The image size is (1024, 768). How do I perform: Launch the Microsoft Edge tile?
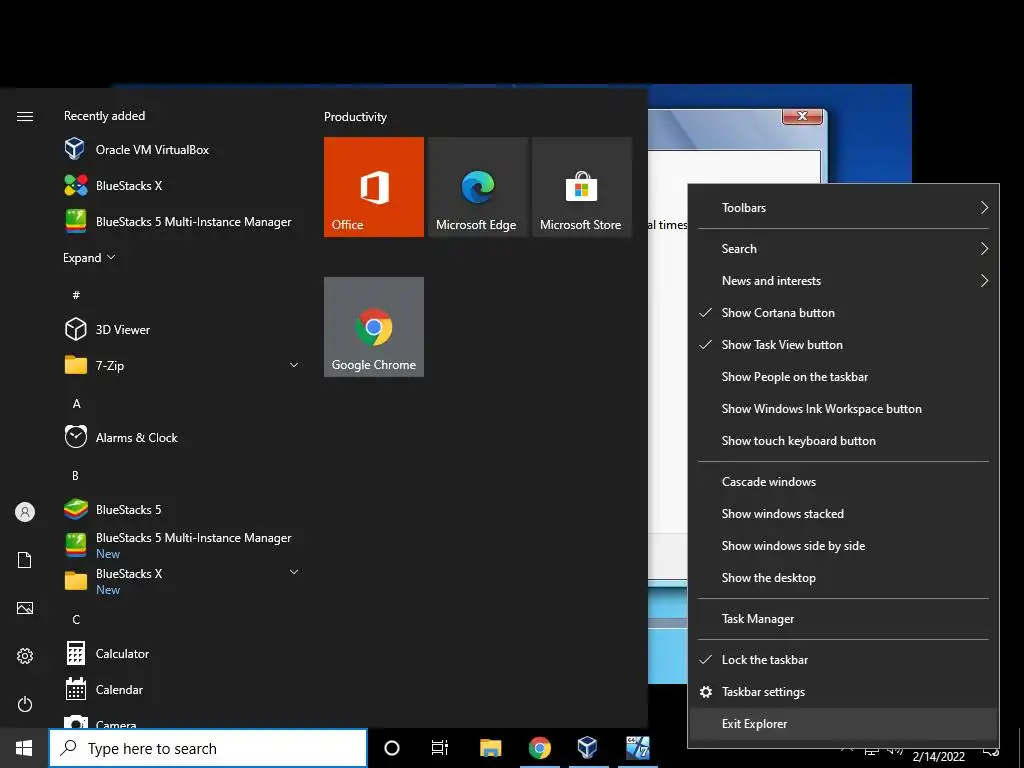click(477, 187)
